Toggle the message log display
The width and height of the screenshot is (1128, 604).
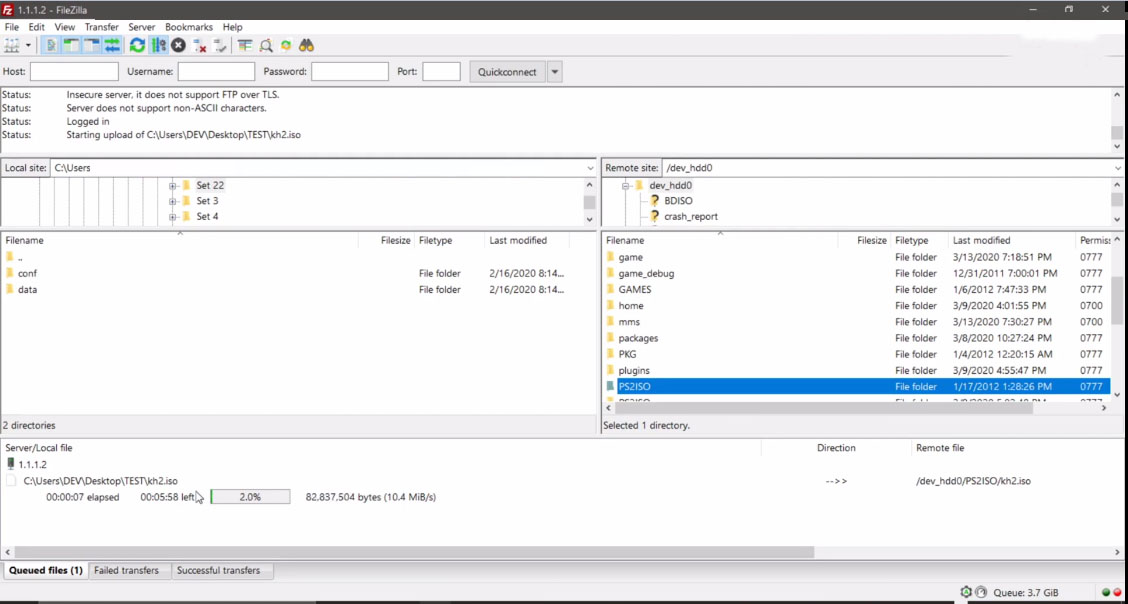(51, 46)
